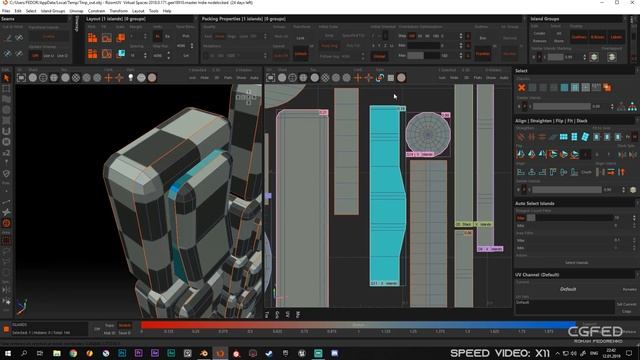The image size is (640, 360).
Task: Click the green hierarchy tree icon in Select panel
Action: click(632, 107)
